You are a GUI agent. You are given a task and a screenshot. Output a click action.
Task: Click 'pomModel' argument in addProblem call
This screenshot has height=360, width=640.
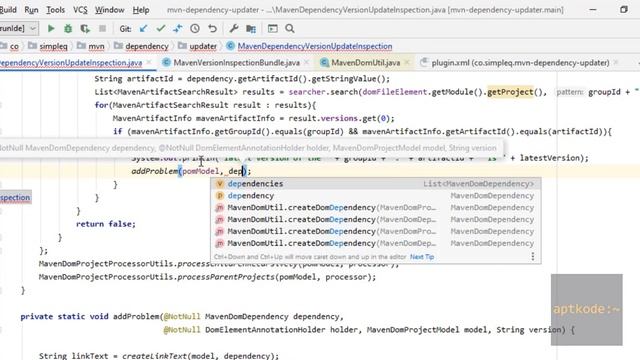[201, 171]
